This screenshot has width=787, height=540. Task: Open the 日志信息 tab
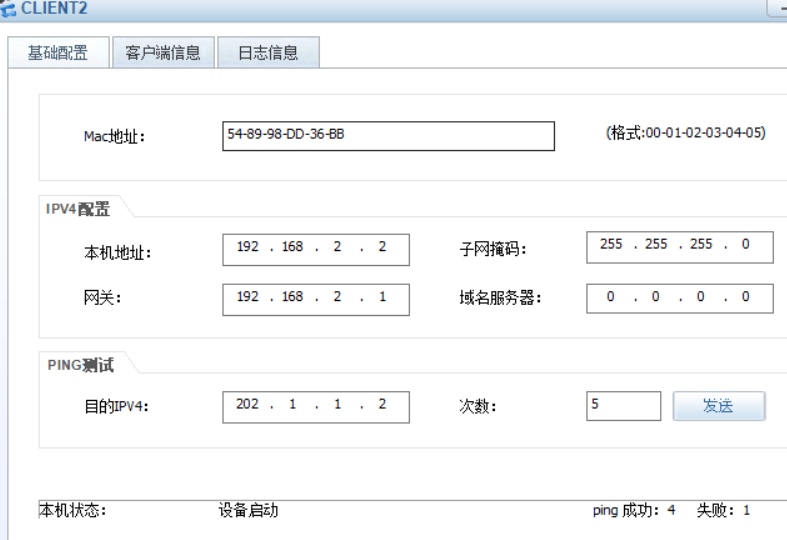[x=268, y=52]
